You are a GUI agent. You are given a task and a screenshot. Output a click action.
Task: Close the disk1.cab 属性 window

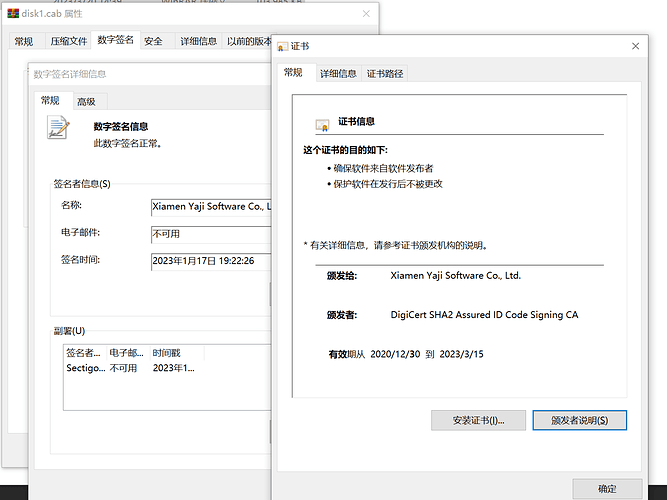[366, 14]
